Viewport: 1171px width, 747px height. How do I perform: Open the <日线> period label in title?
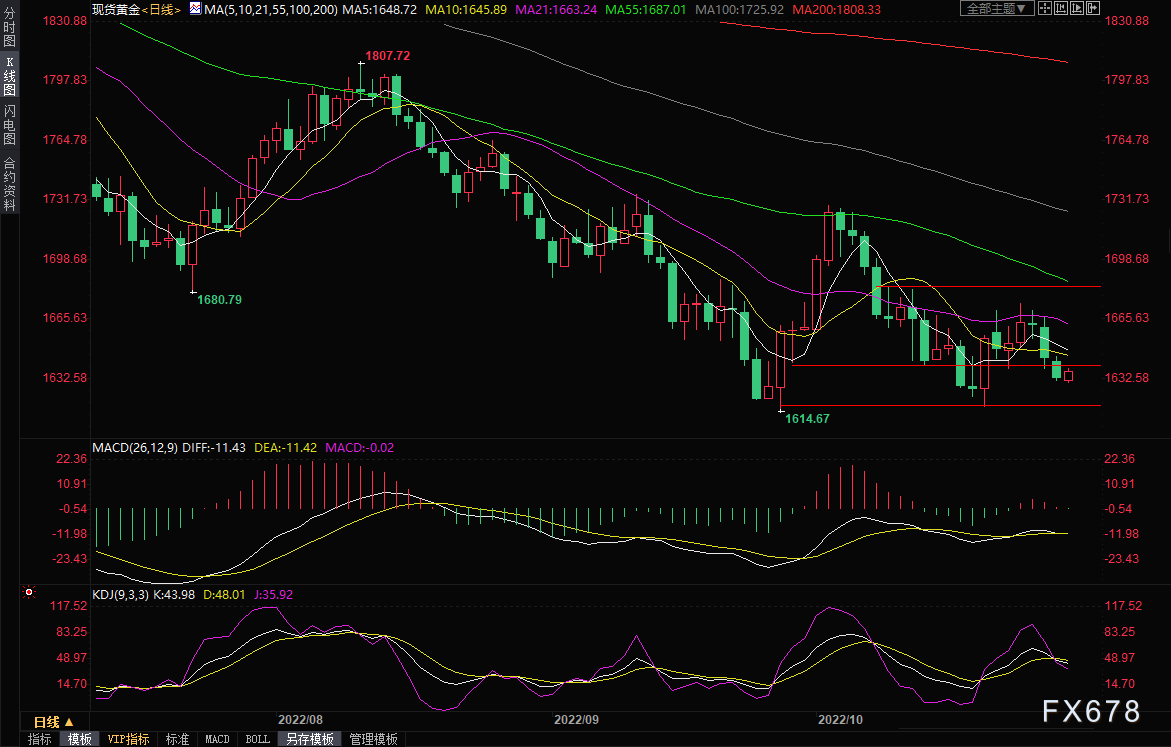161,9
